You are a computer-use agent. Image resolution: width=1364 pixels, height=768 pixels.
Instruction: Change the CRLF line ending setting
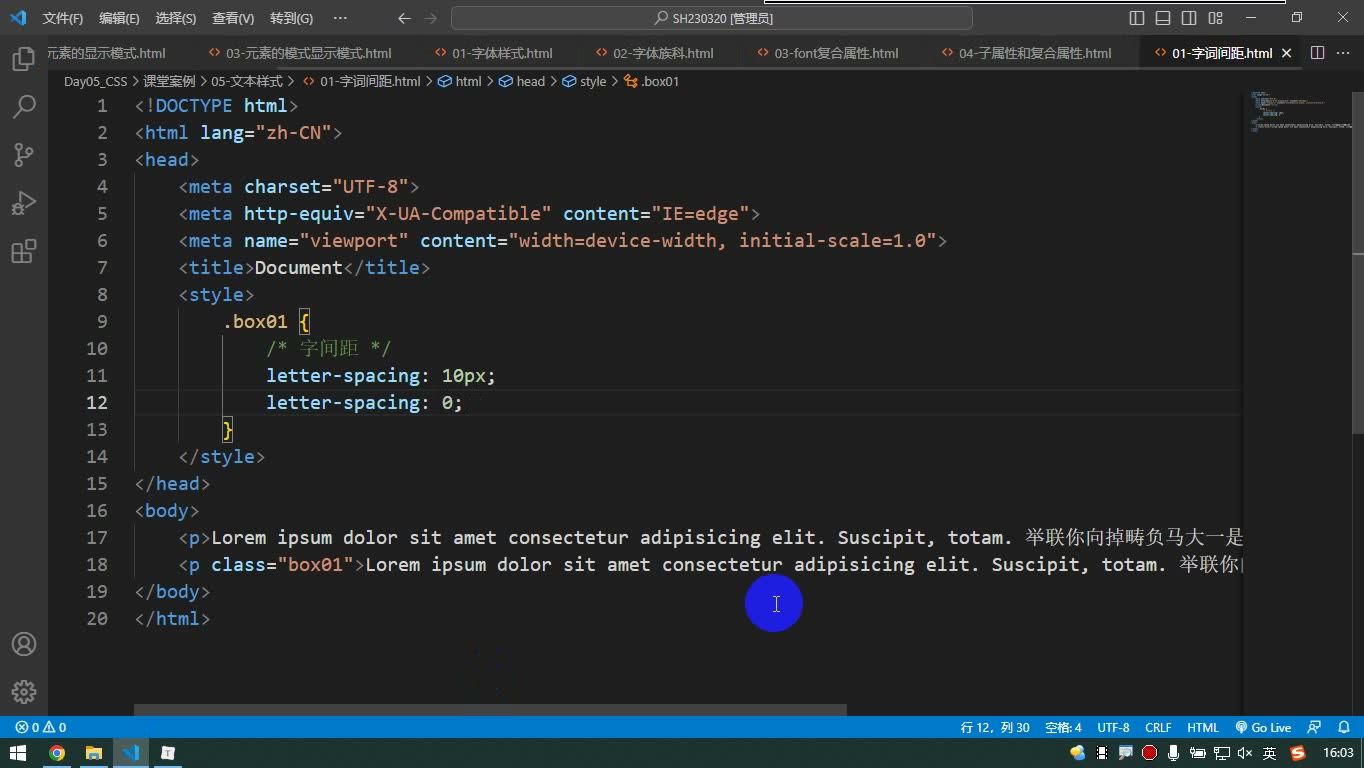tap(1158, 727)
